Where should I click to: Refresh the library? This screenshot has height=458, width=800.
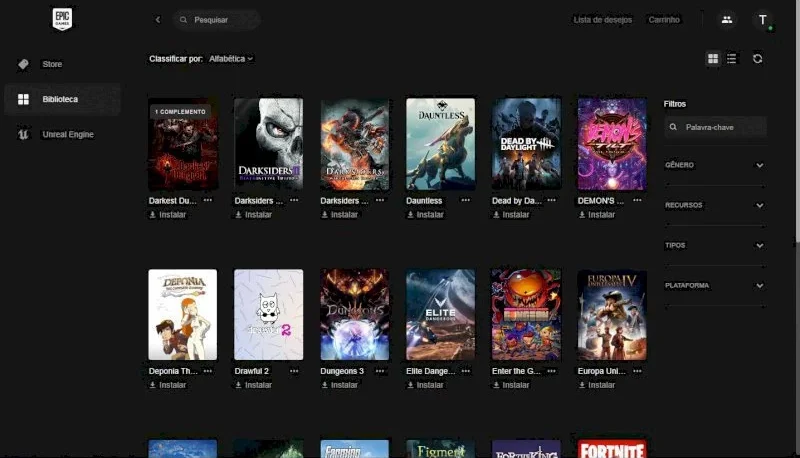(x=758, y=59)
